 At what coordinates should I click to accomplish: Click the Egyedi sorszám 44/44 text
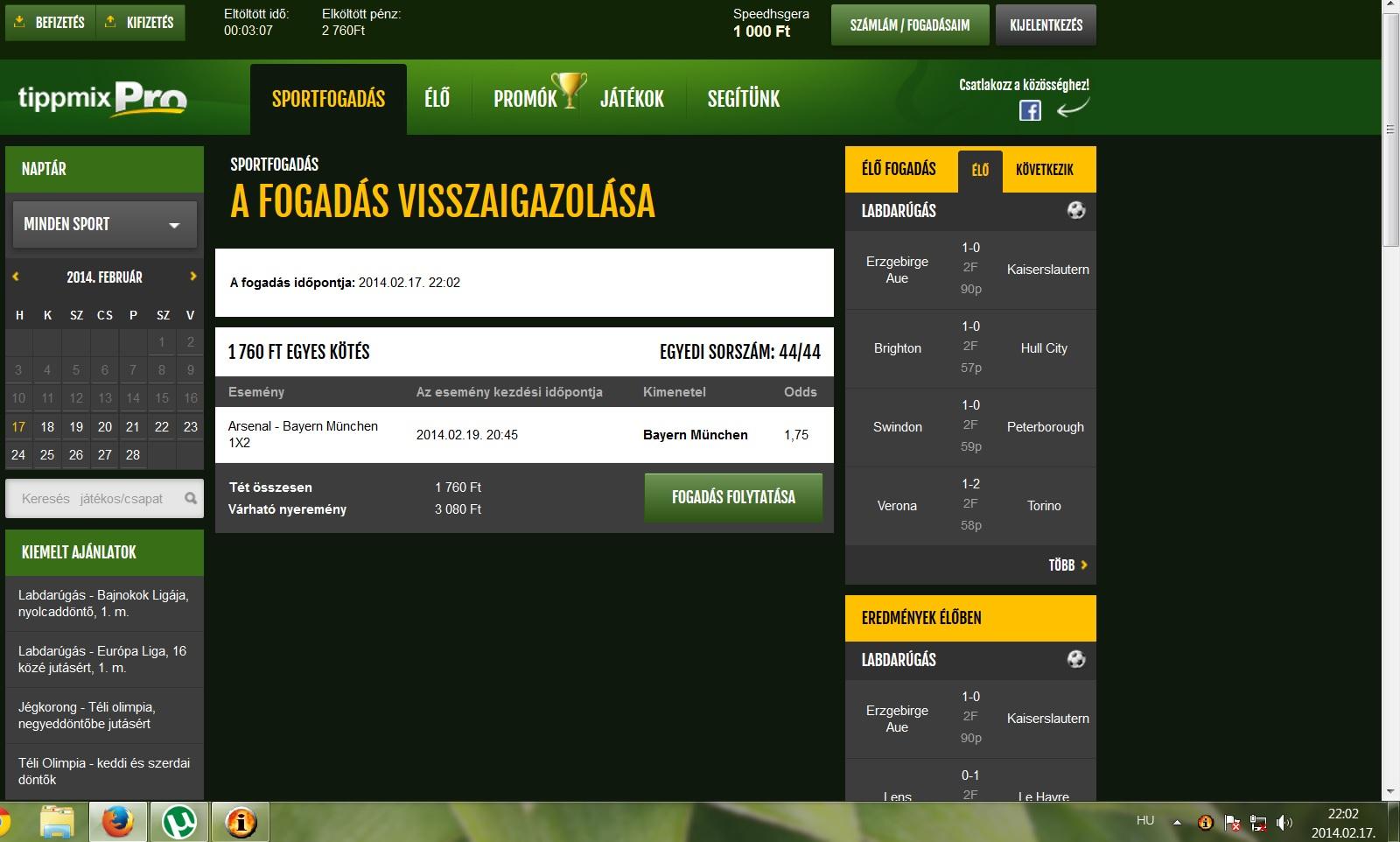click(x=740, y=352)
